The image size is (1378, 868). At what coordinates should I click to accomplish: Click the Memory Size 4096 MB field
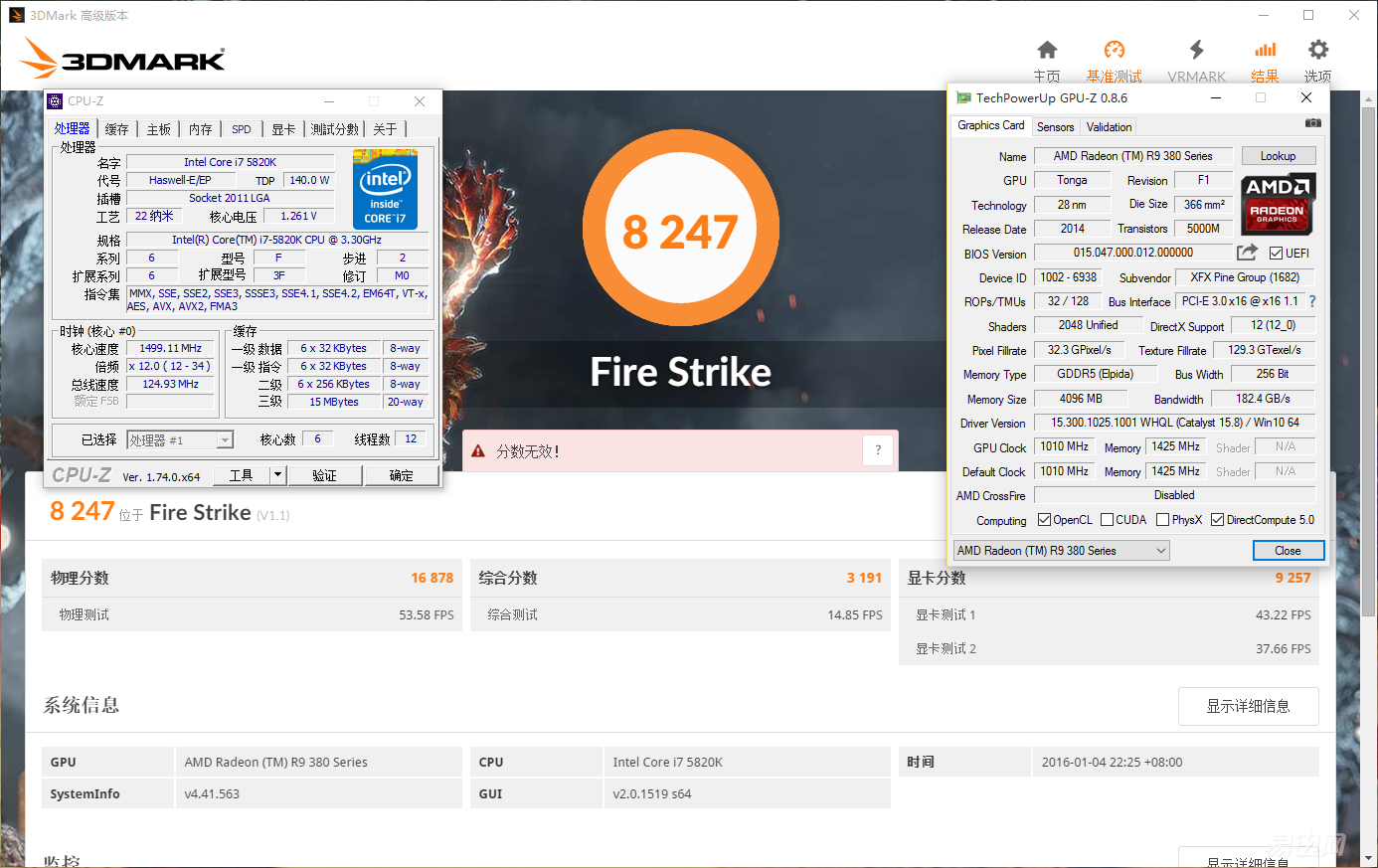pyautogui.click(x=1081, y=399)
